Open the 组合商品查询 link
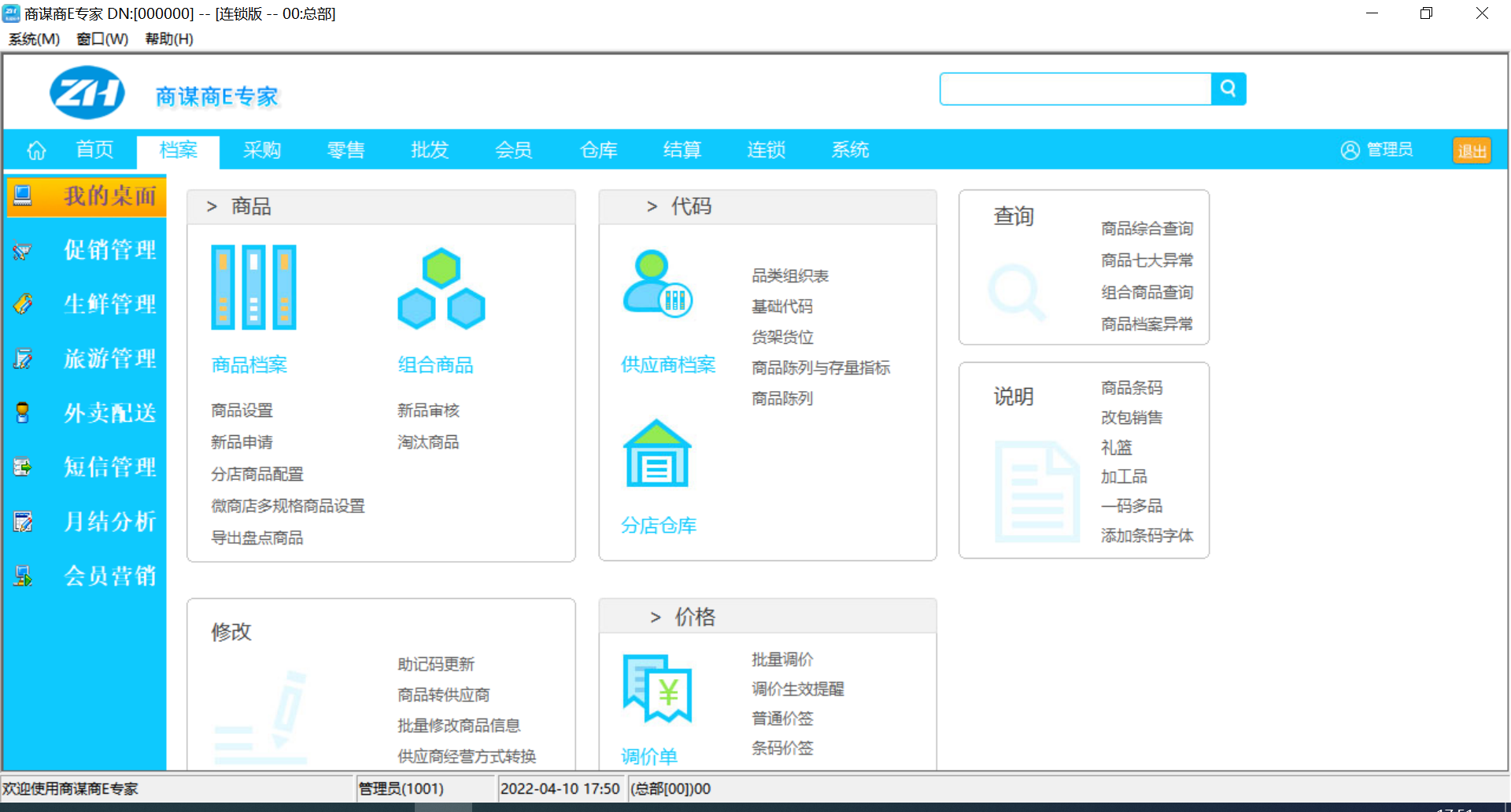The height and width of the screenshot is (812, 1511). (1147, 293)
